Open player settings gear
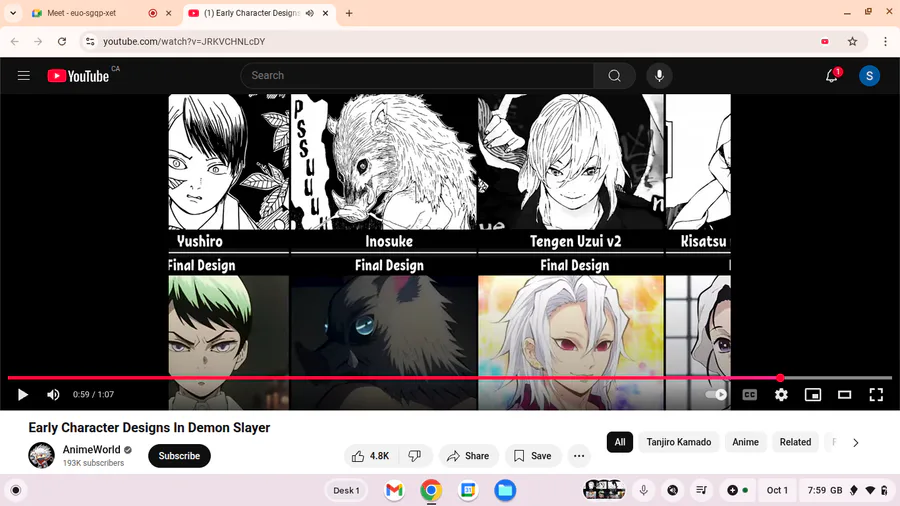The width and height of the screenshot is (900, 506). point(781,395)
